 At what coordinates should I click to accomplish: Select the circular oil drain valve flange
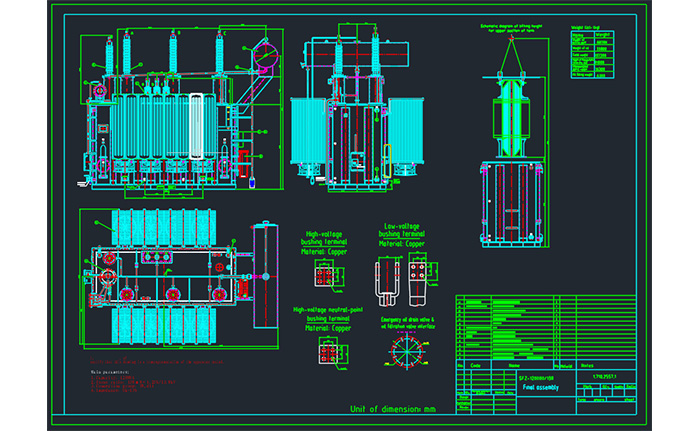coord(406,354)
